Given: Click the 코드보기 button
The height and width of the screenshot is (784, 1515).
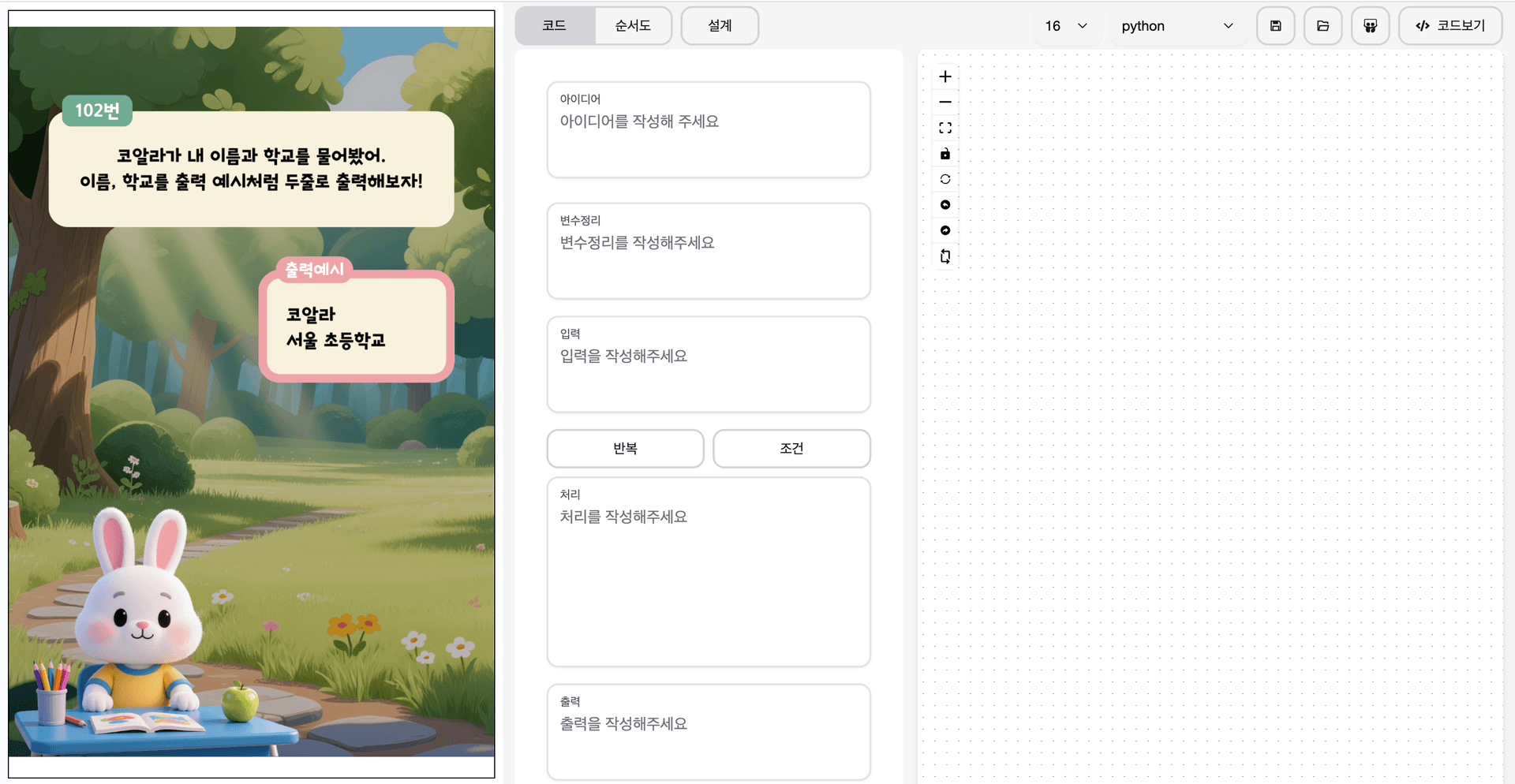Looking at the screenshot, I should pos(1450,25).
